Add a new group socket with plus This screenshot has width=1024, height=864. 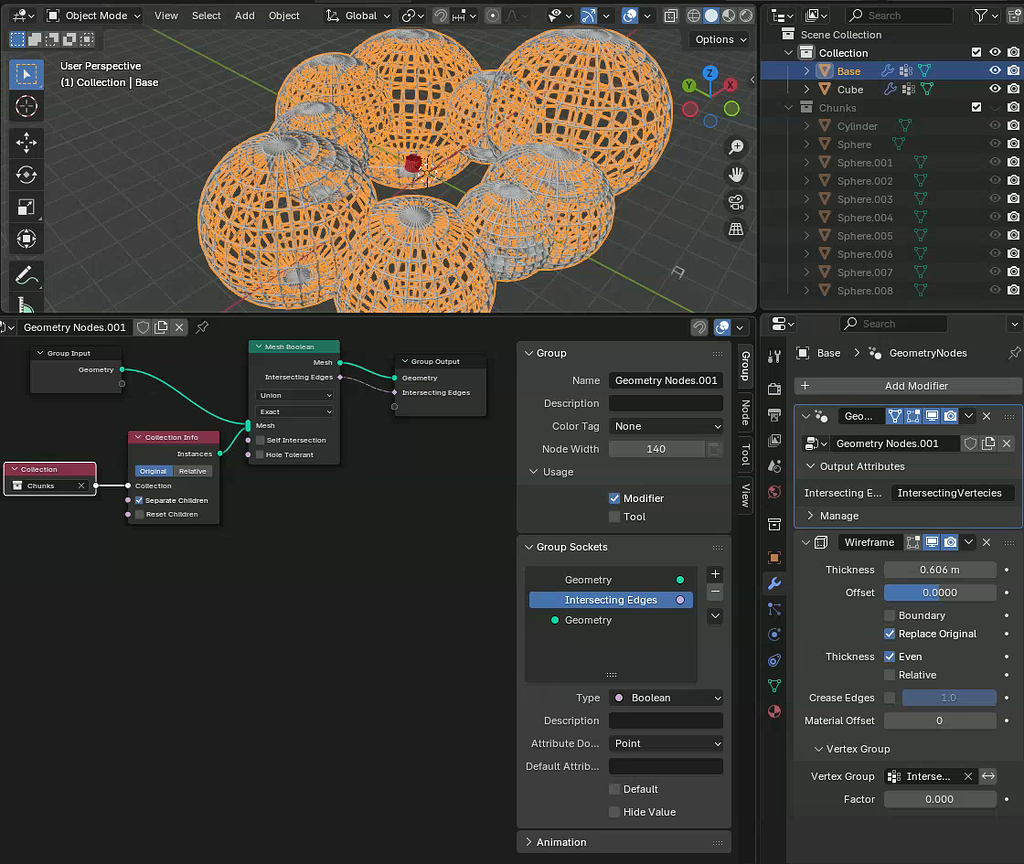coord(715,574)
